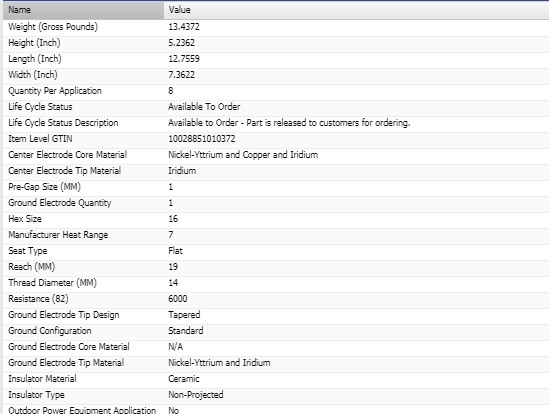Select the Reach (MM) label
The height and width of the screenshot is (414, 549).
click(32, 267)
